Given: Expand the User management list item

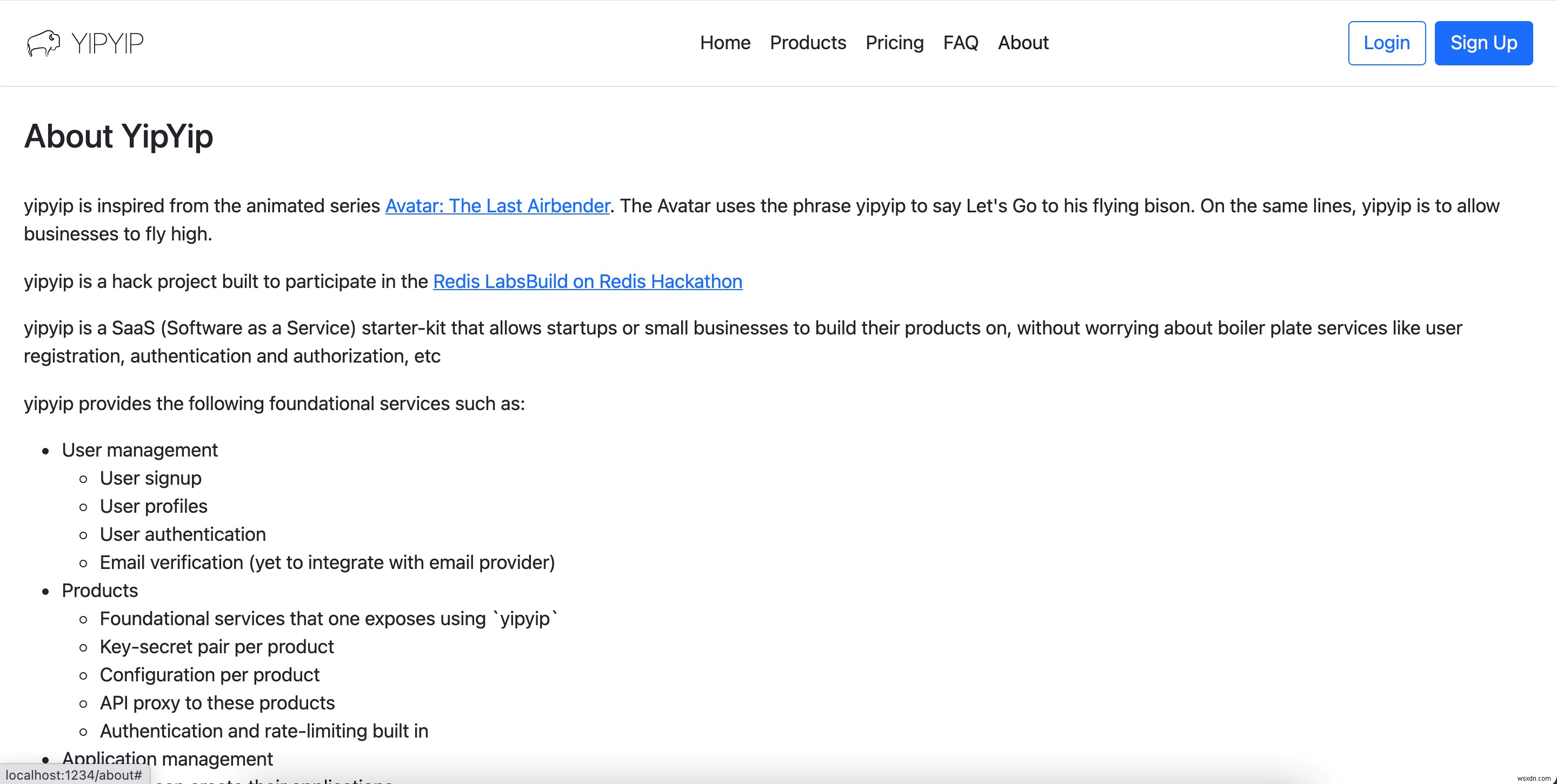Looking at the screenshot, I should pos(139,449).
